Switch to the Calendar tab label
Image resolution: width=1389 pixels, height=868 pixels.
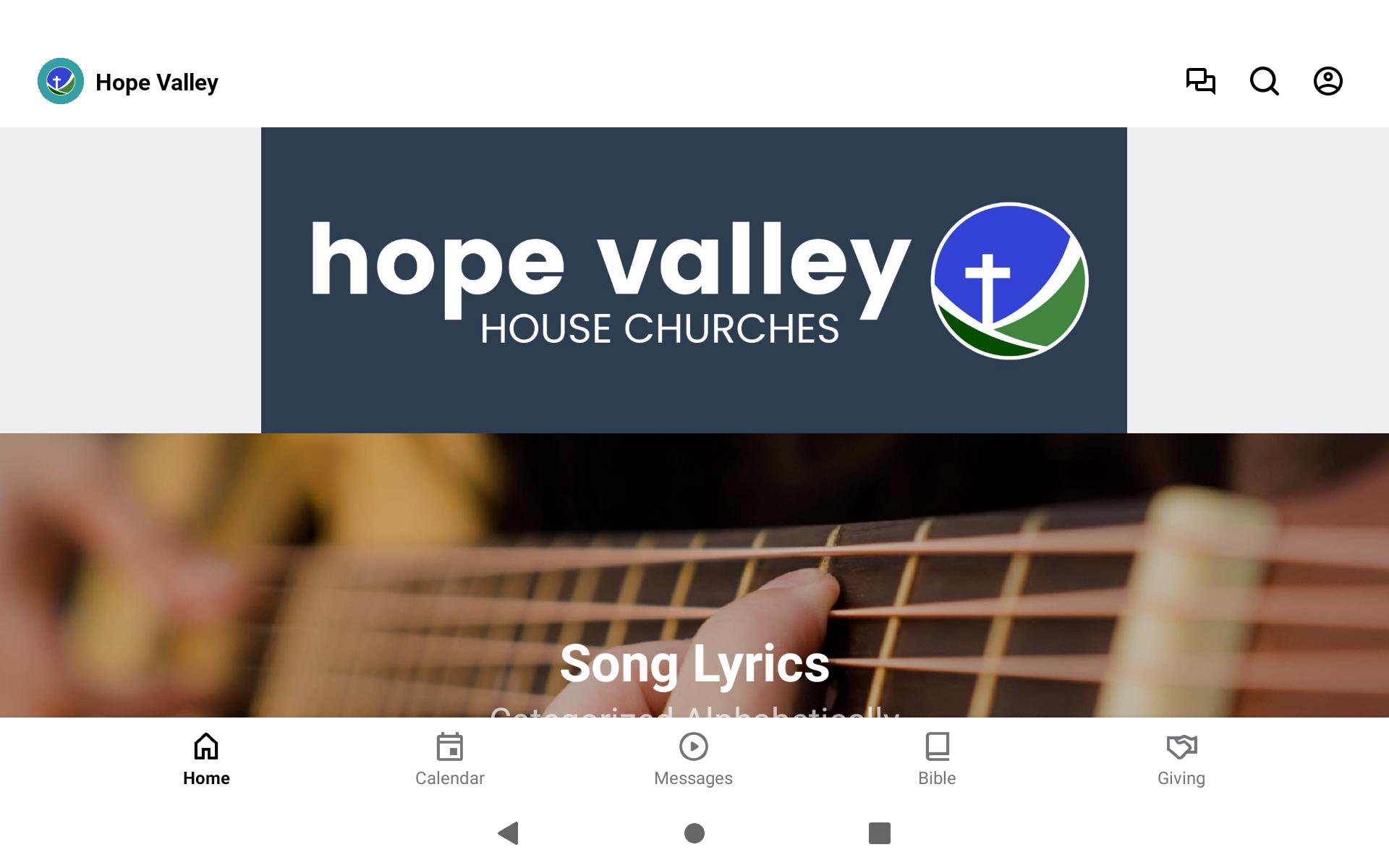click(x=450, y=778)
